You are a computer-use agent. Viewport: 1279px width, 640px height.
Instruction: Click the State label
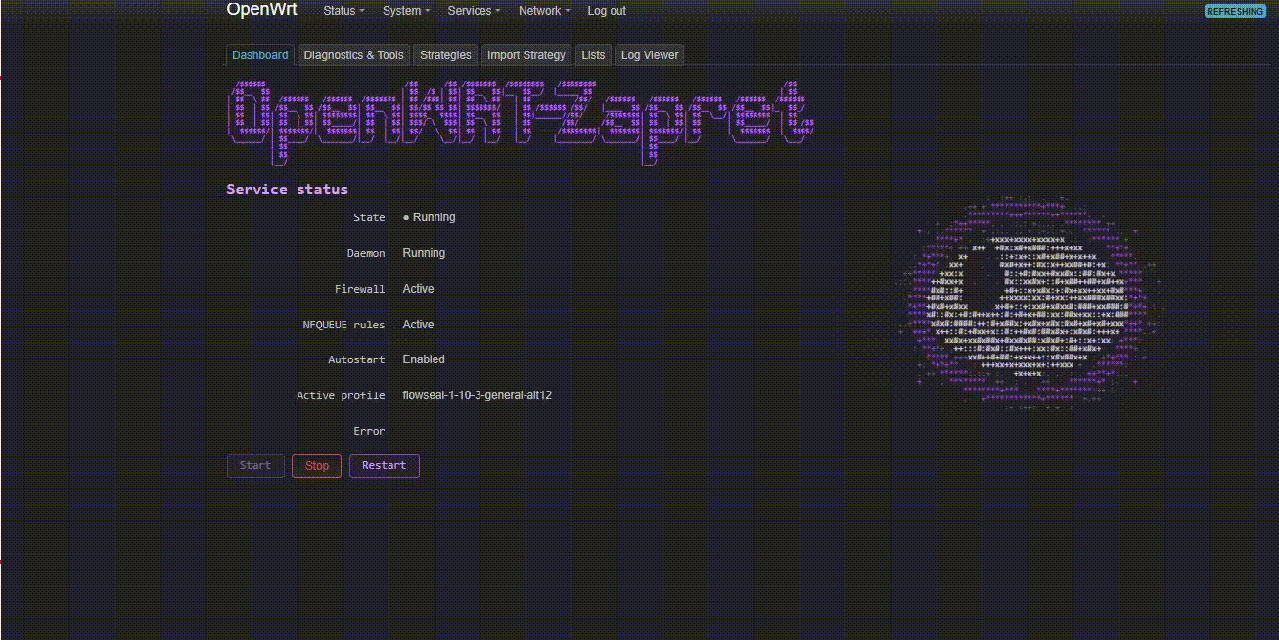(x=369, y=217)
